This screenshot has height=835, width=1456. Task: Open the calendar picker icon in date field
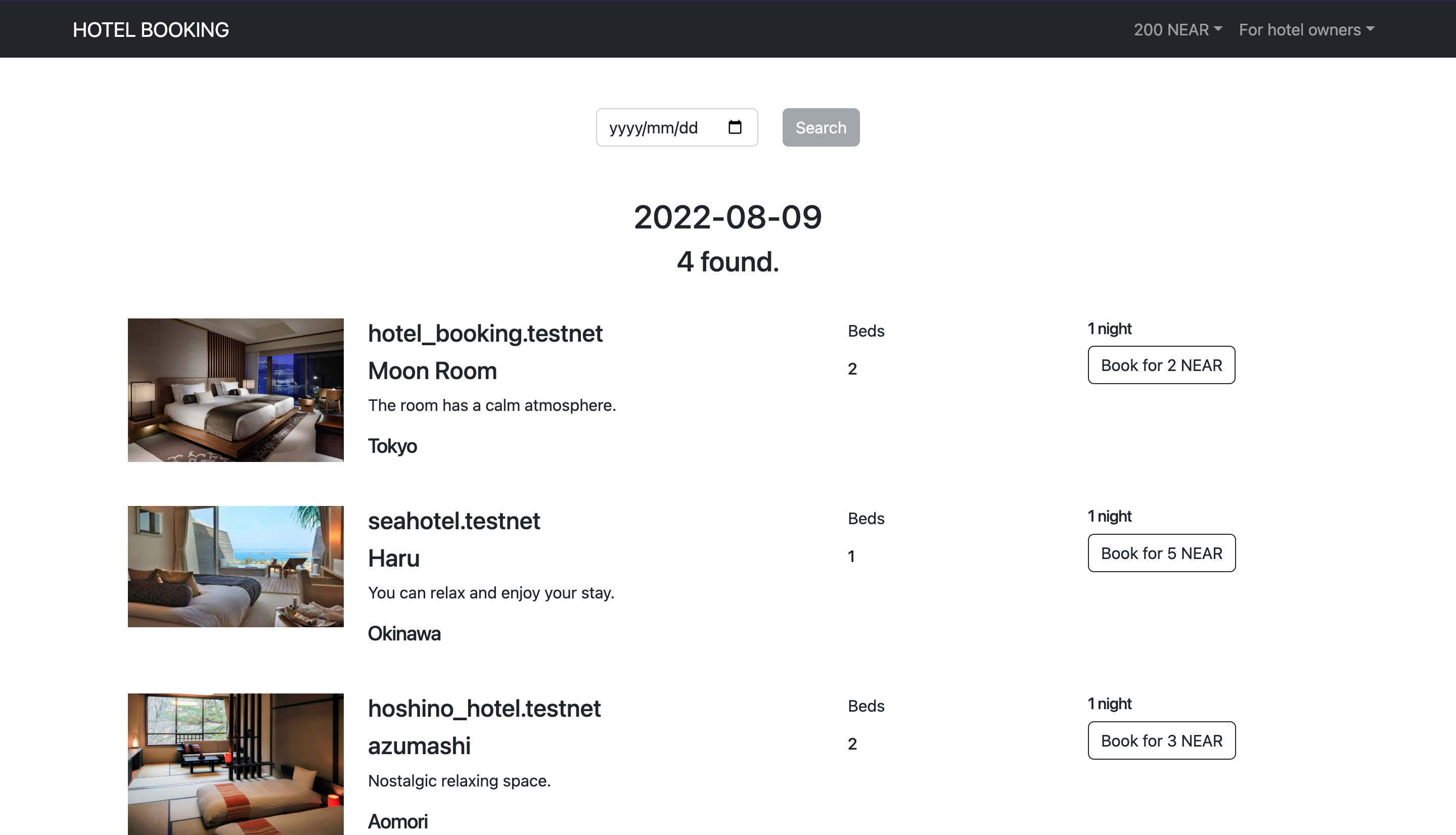735,127
